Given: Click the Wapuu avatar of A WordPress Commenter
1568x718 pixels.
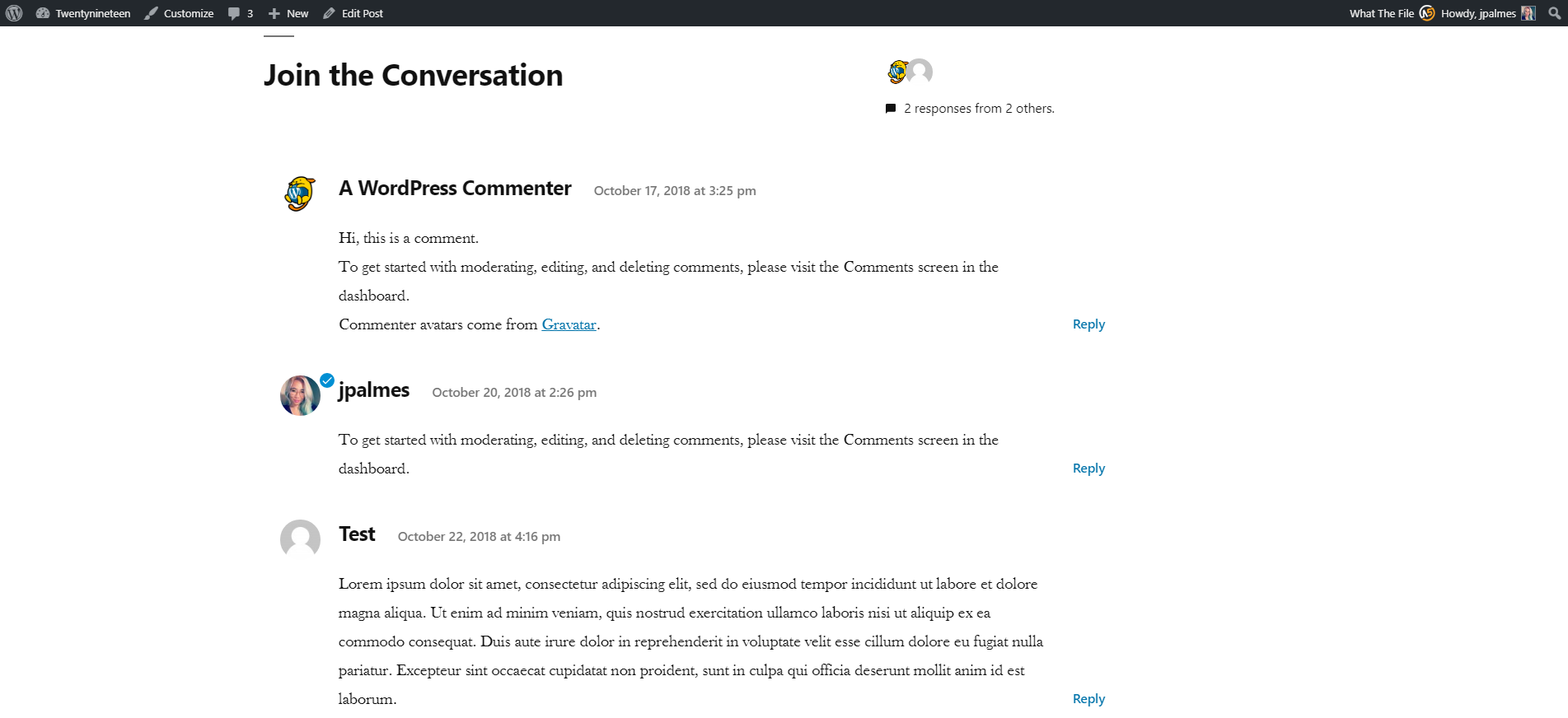Looking at the screenshot, I should click(299, 193).
